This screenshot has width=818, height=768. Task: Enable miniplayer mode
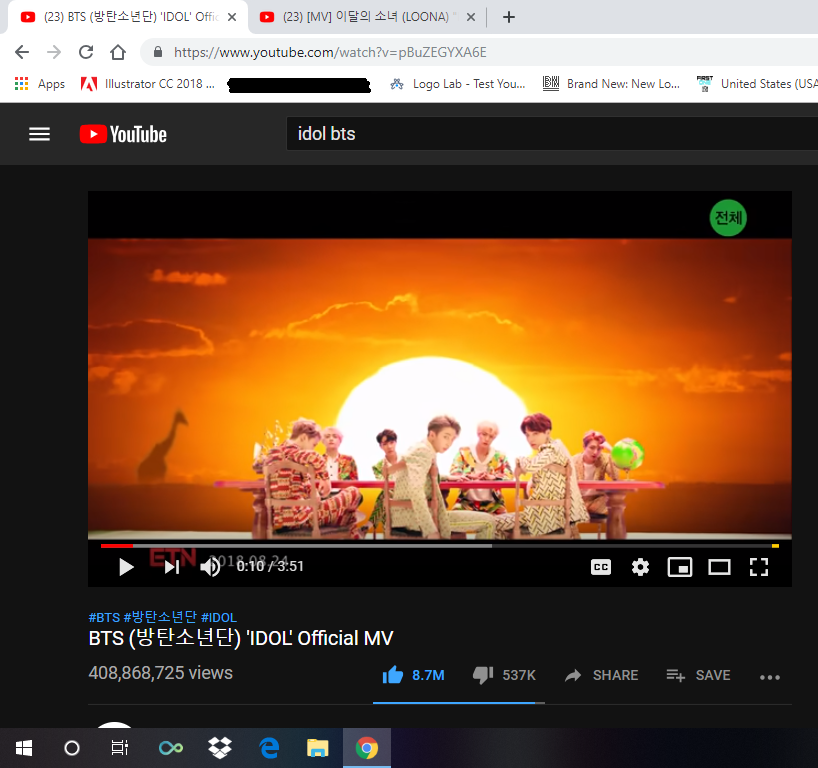(x=680, y=567)
